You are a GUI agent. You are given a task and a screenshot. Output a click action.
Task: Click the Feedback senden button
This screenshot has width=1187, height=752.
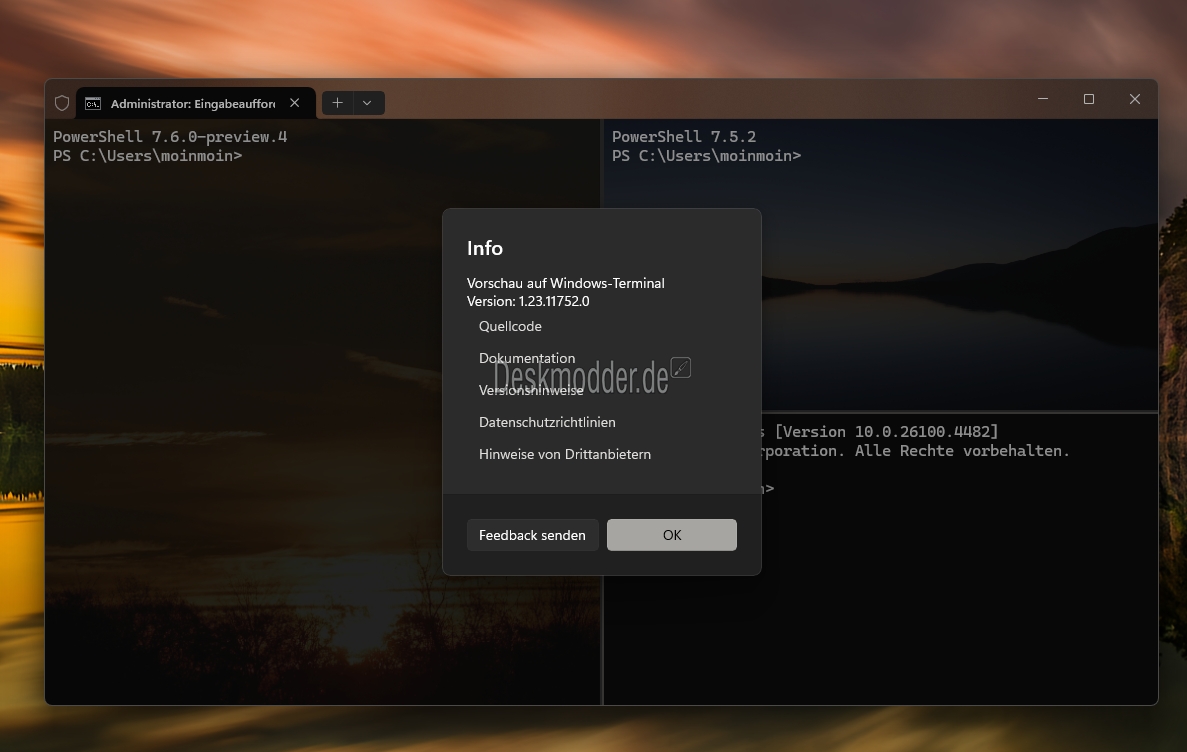[x=532, y=535]
